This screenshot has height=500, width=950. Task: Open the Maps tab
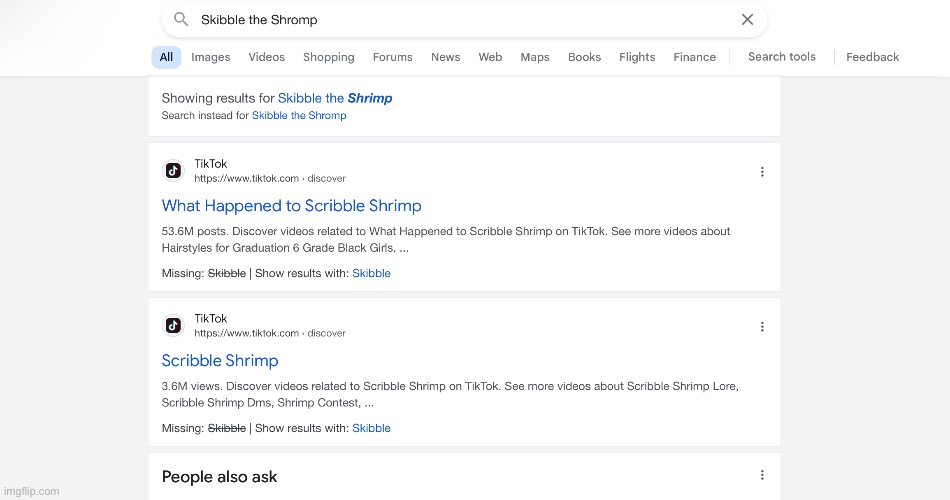(x=534, y=57)
